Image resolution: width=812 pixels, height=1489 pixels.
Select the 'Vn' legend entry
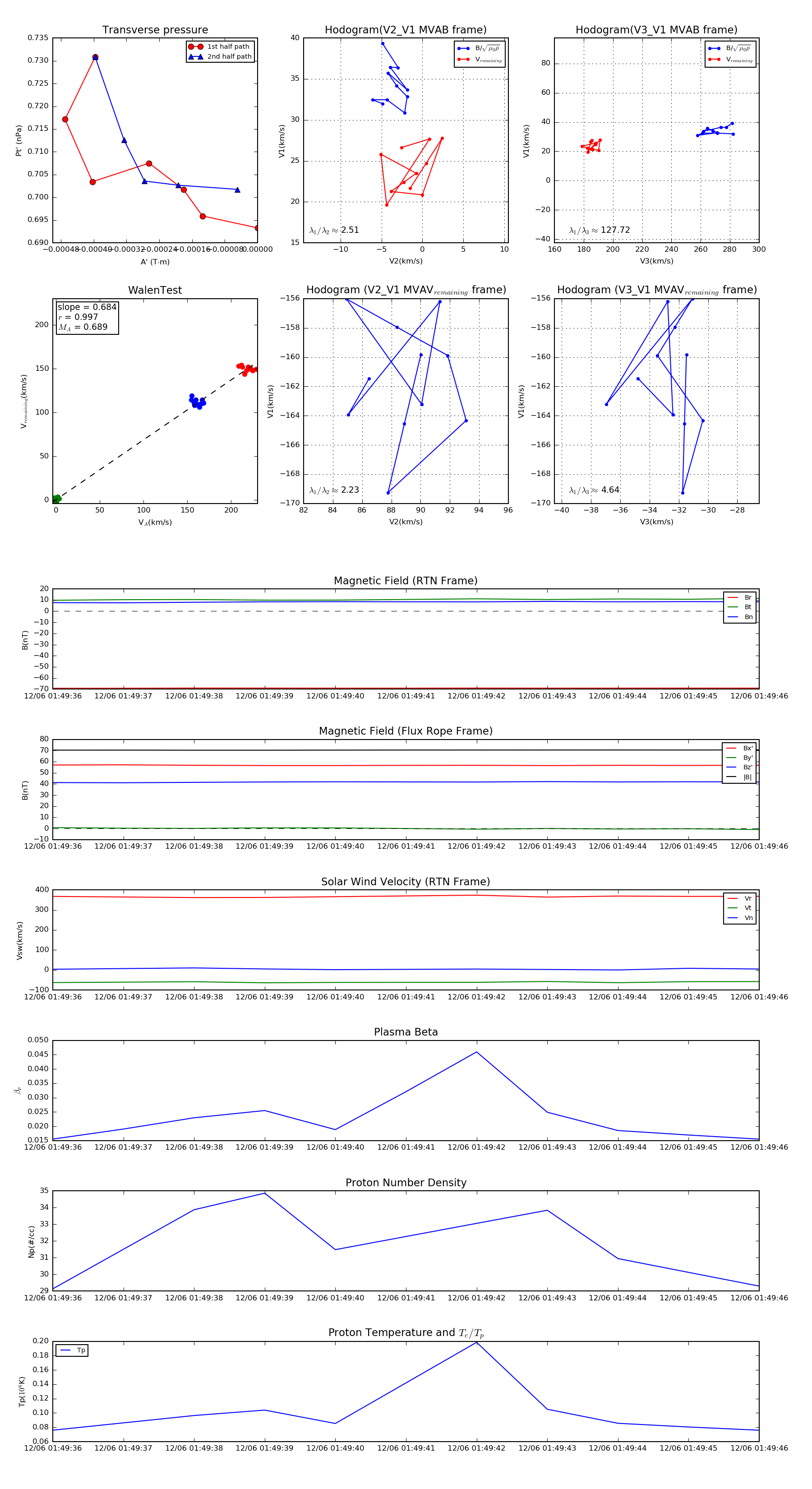pyautogui.click(x=740, y=918)
